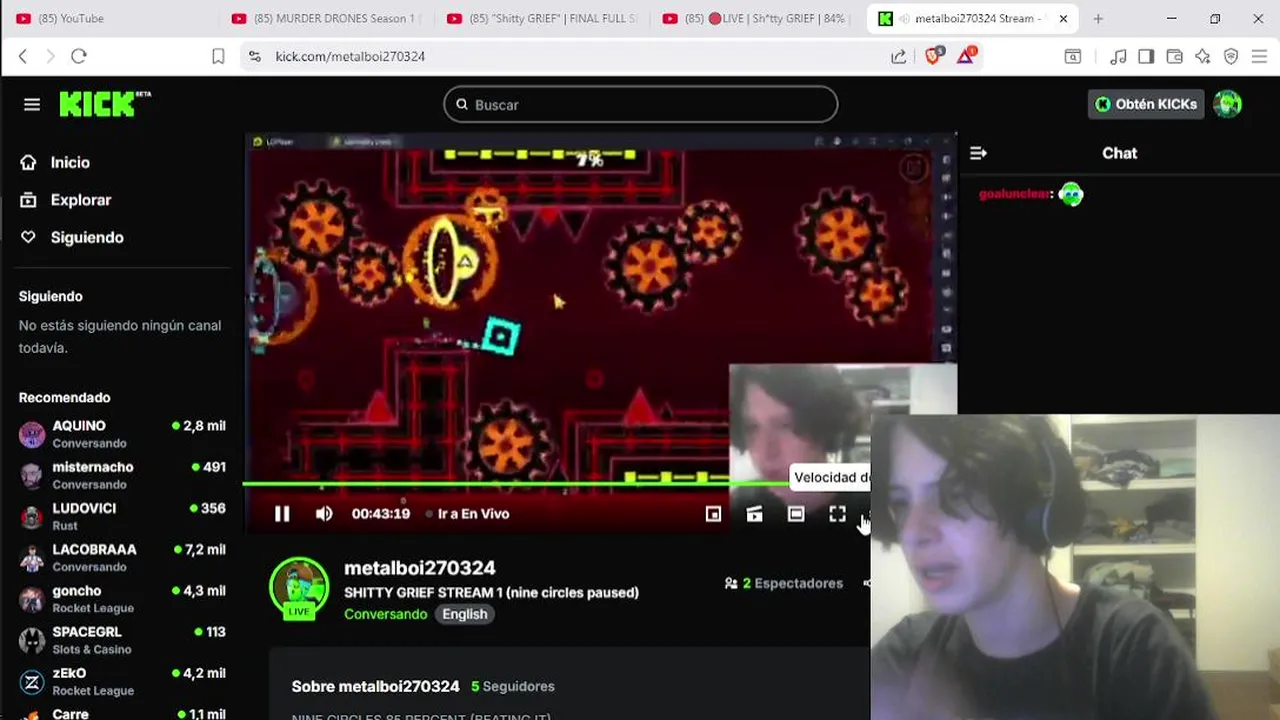Enter fullscreen in the video player
This screenshot has height=720, width=1280.
(x=837, y=514)
